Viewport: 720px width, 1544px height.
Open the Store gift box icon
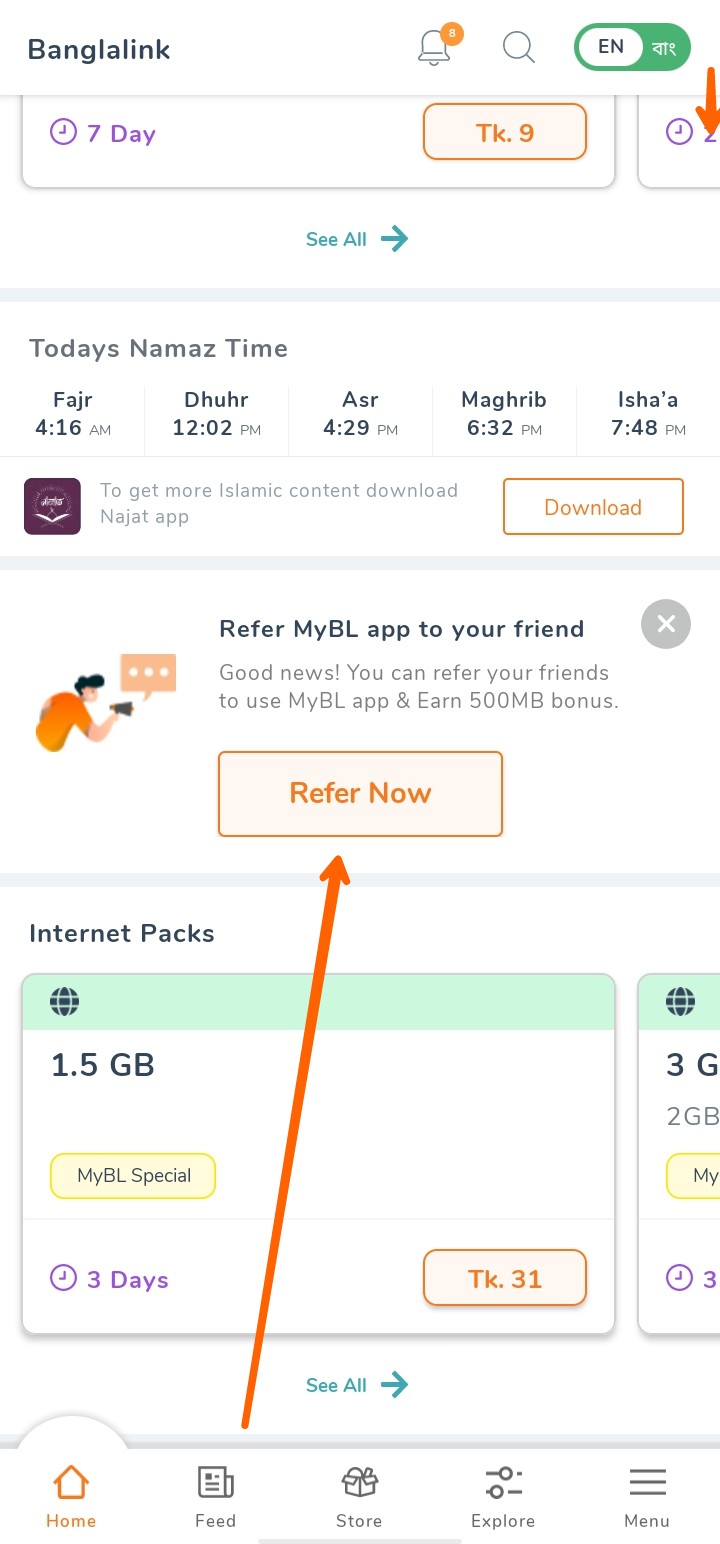[x=359, y=1482]
